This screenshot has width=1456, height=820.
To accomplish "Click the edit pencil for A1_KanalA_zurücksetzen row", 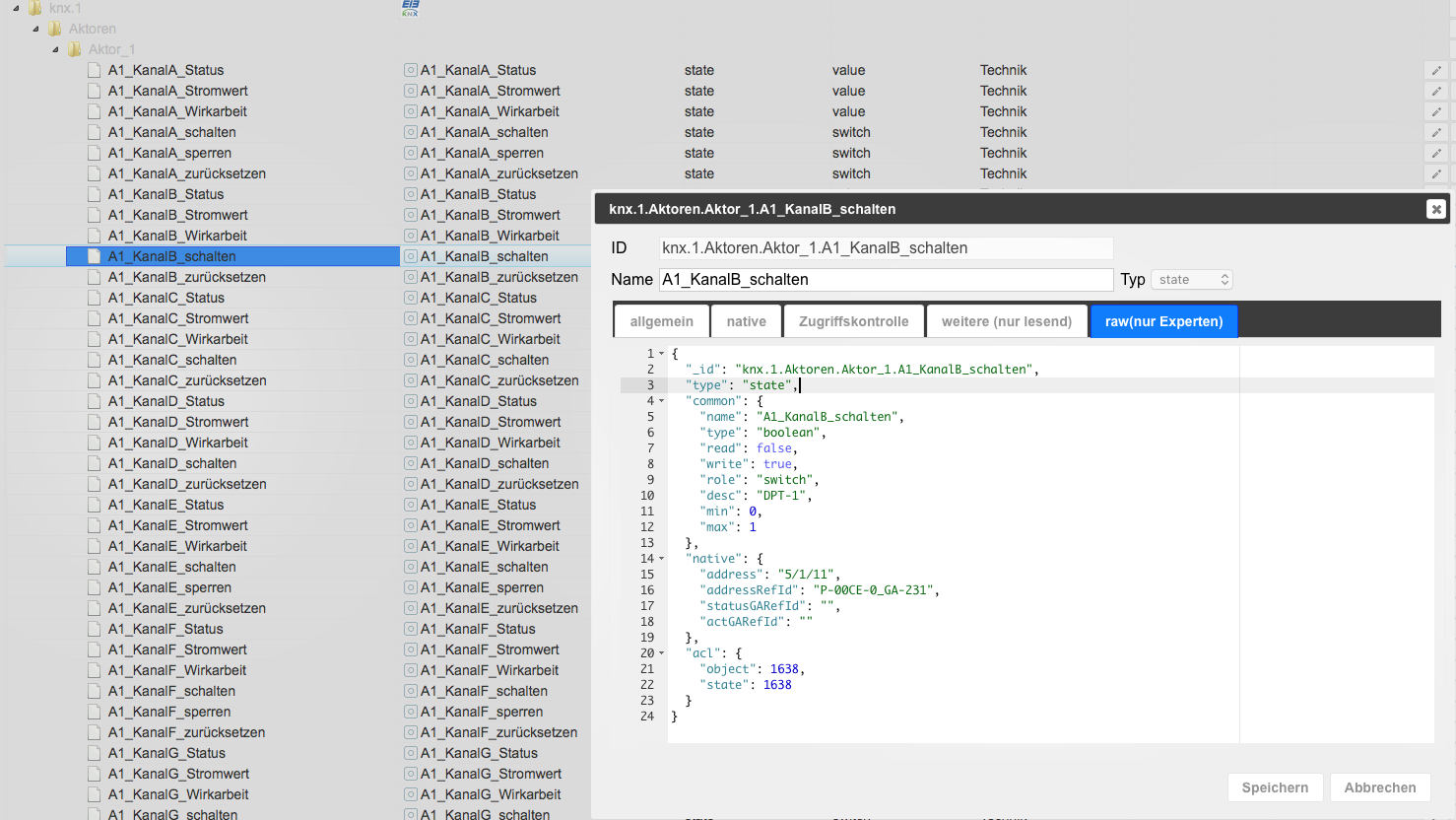I will pos(1436,173).
